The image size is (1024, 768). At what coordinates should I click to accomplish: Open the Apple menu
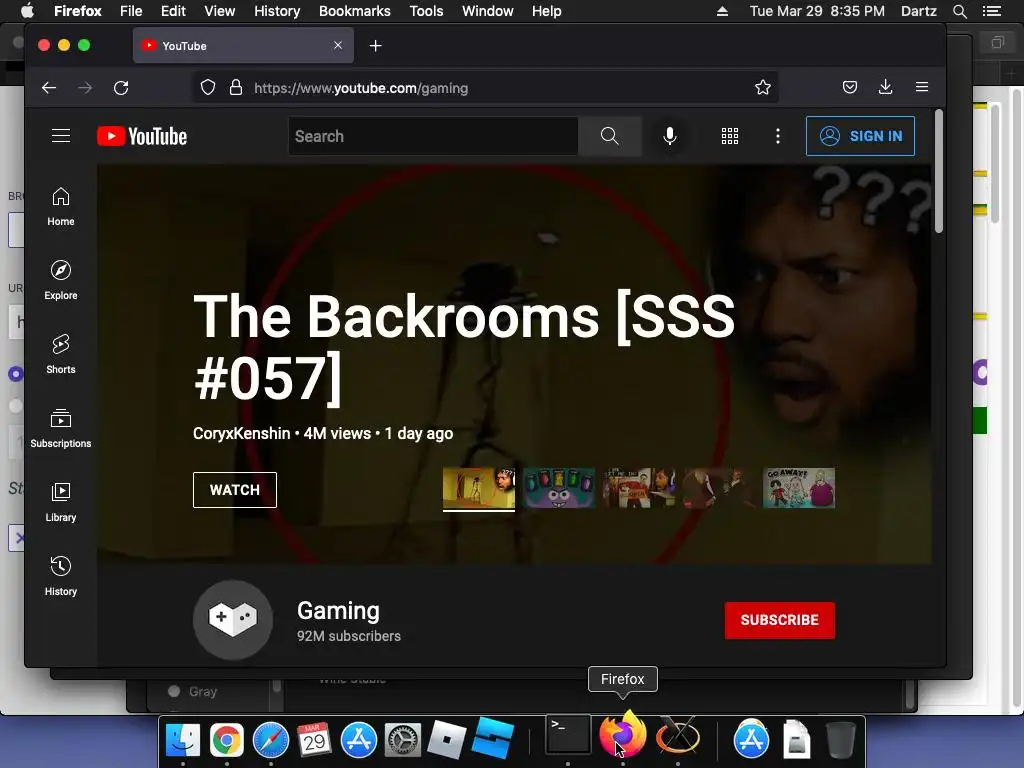[27, 10]
